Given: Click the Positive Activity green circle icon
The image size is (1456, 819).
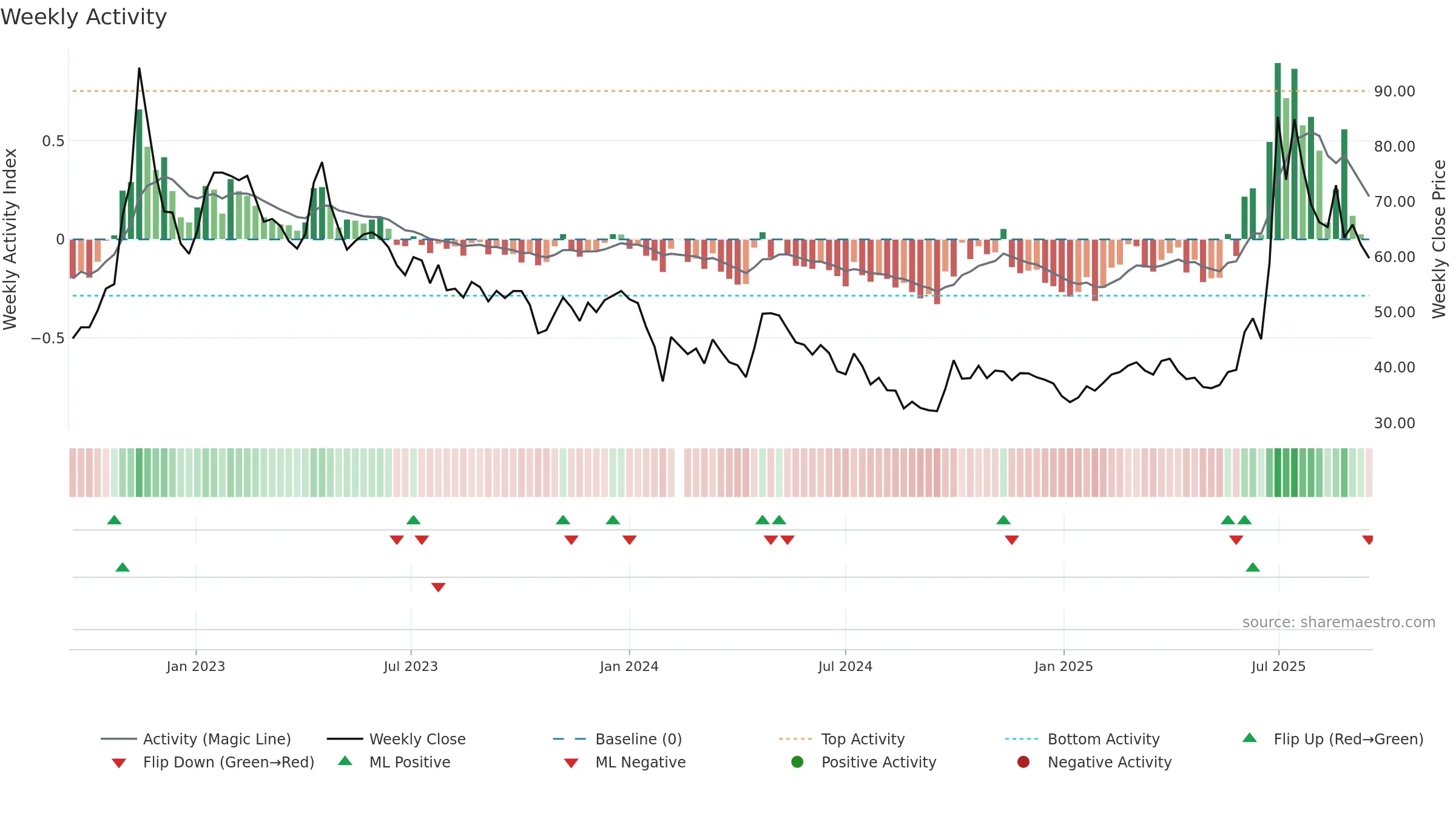Looking at the screenshot, I should click(x=797, y=762).
